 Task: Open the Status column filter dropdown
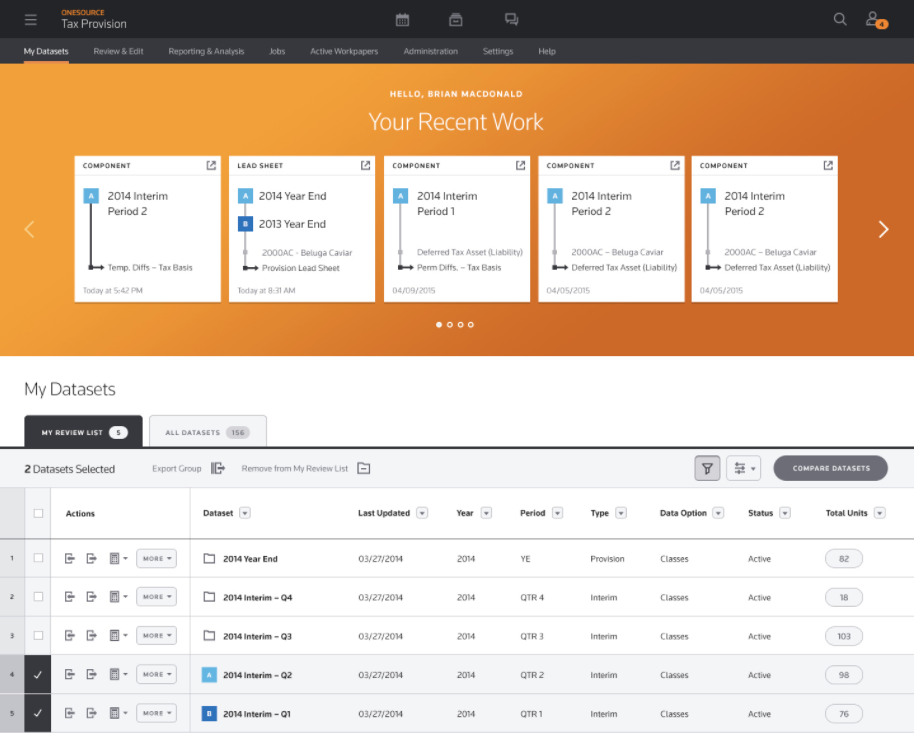pos(783,513)
